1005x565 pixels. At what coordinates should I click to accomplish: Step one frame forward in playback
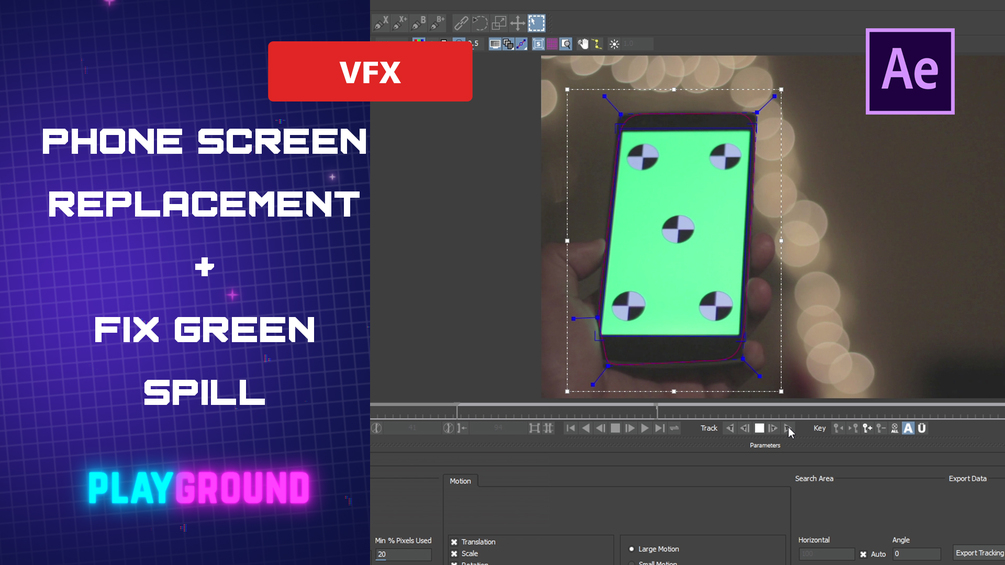coord(630,428)
